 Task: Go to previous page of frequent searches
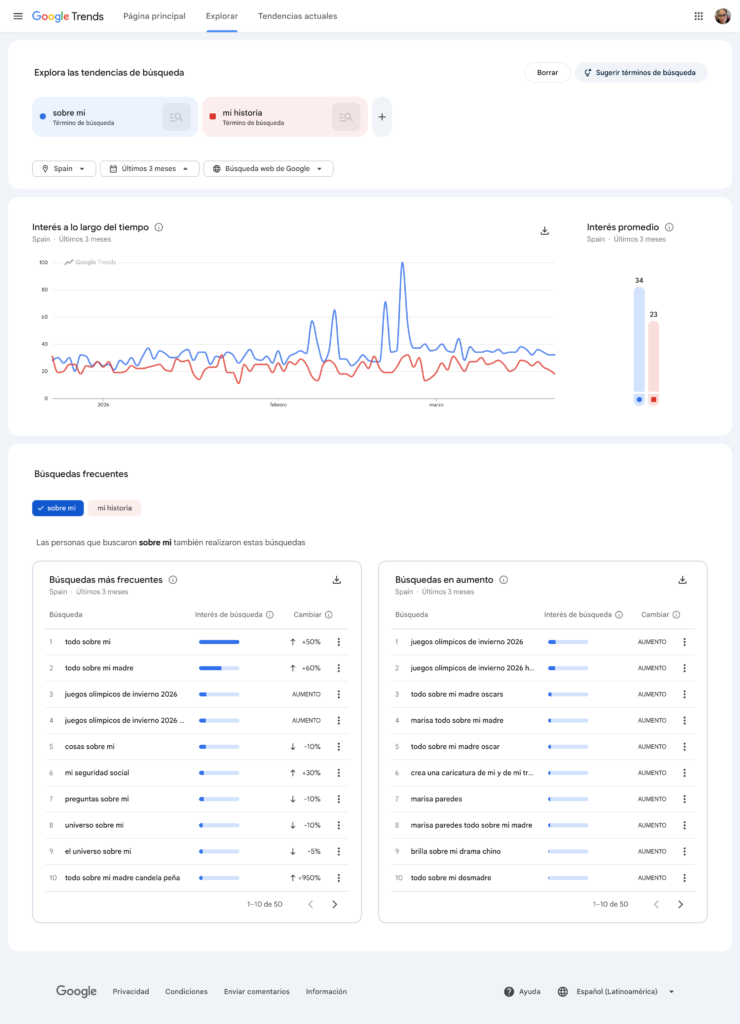click(x=311, y=904)
